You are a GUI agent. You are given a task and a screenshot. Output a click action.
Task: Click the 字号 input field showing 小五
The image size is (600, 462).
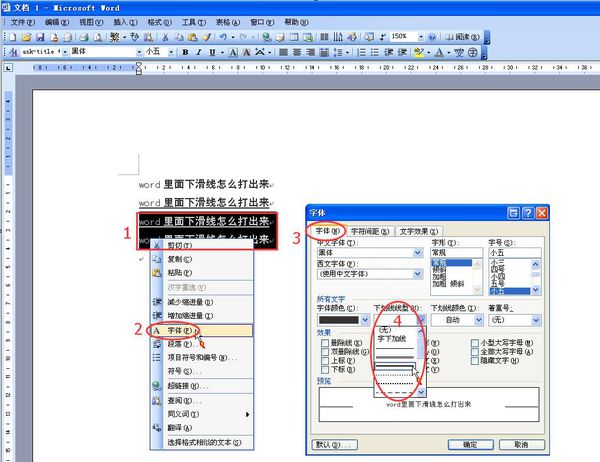515,253
